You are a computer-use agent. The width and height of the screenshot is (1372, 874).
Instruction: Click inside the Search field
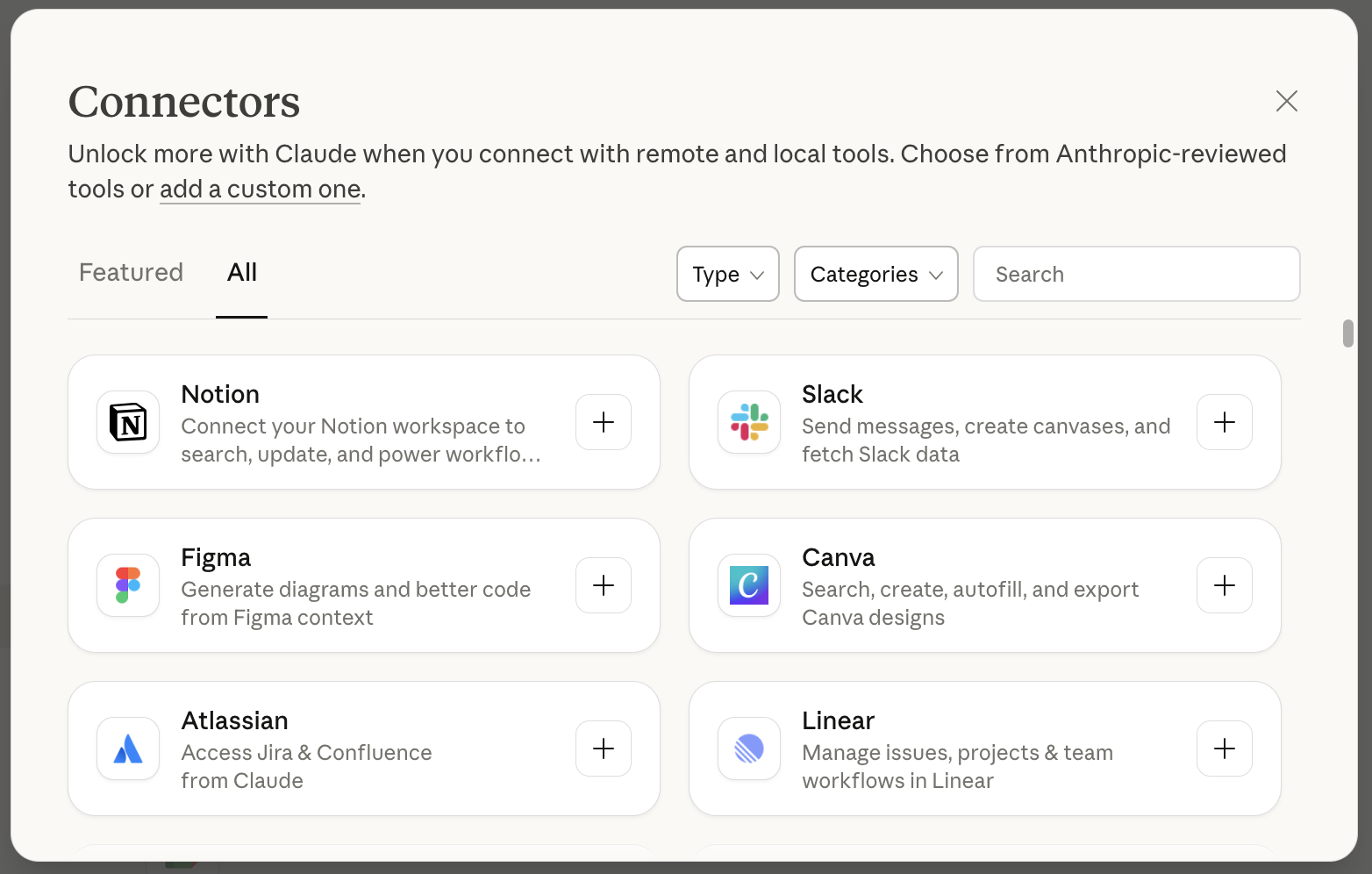click(1136, 274)
